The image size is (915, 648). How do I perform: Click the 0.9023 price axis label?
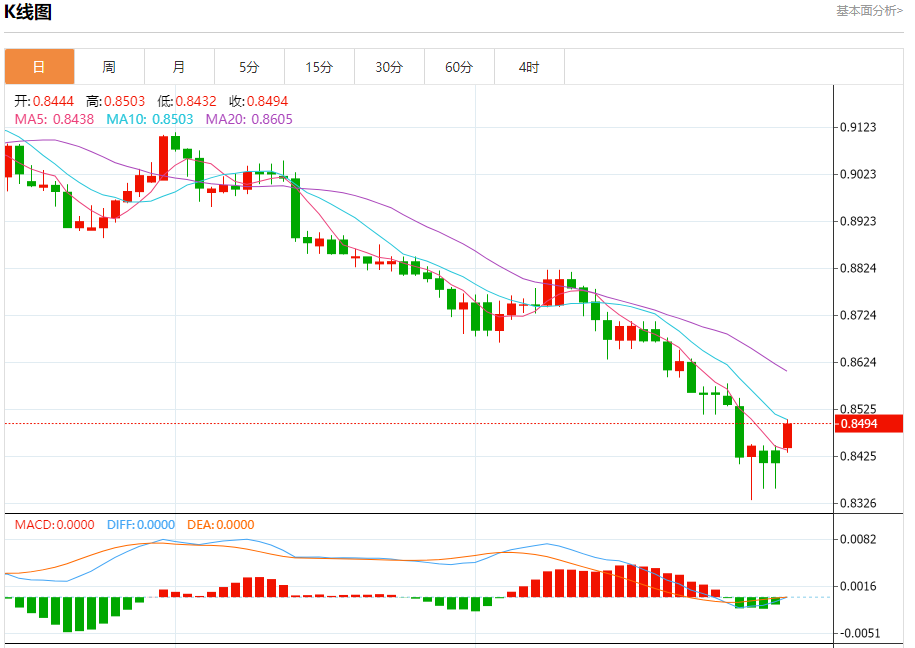(858, 174)
